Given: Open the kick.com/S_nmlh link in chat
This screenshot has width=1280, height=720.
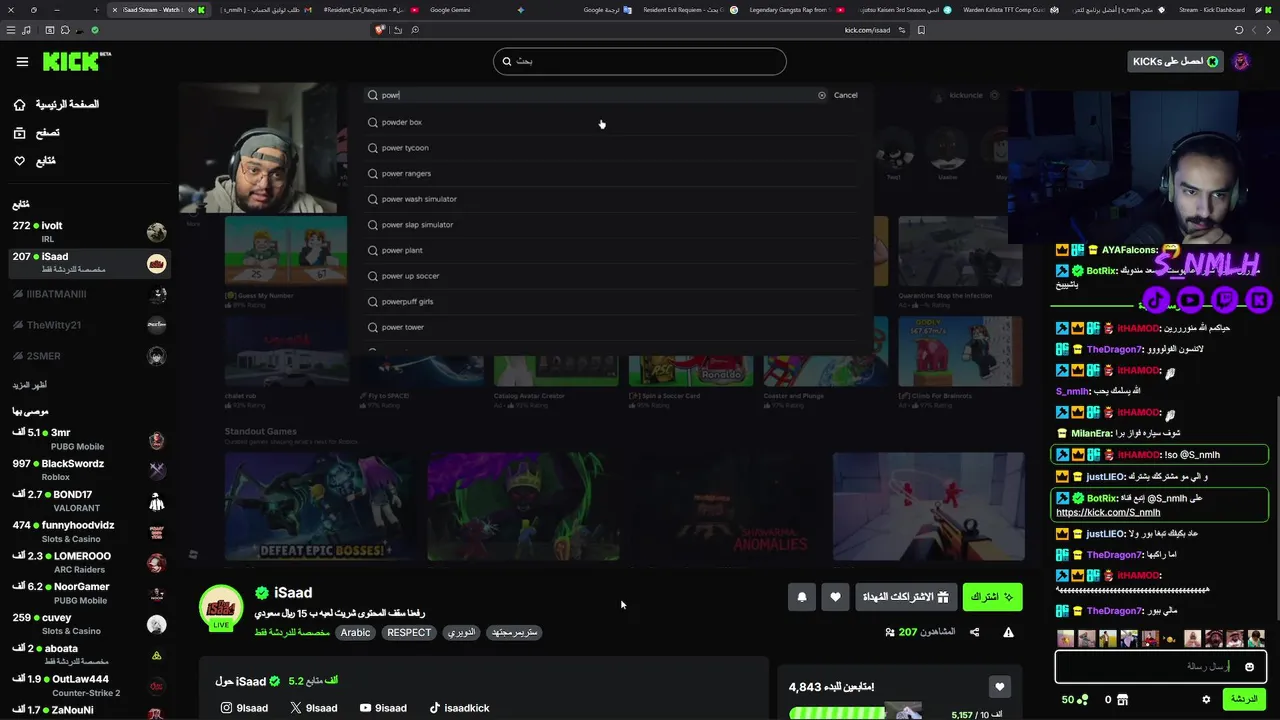Looking at the screenshot, I should [1108, 512].
